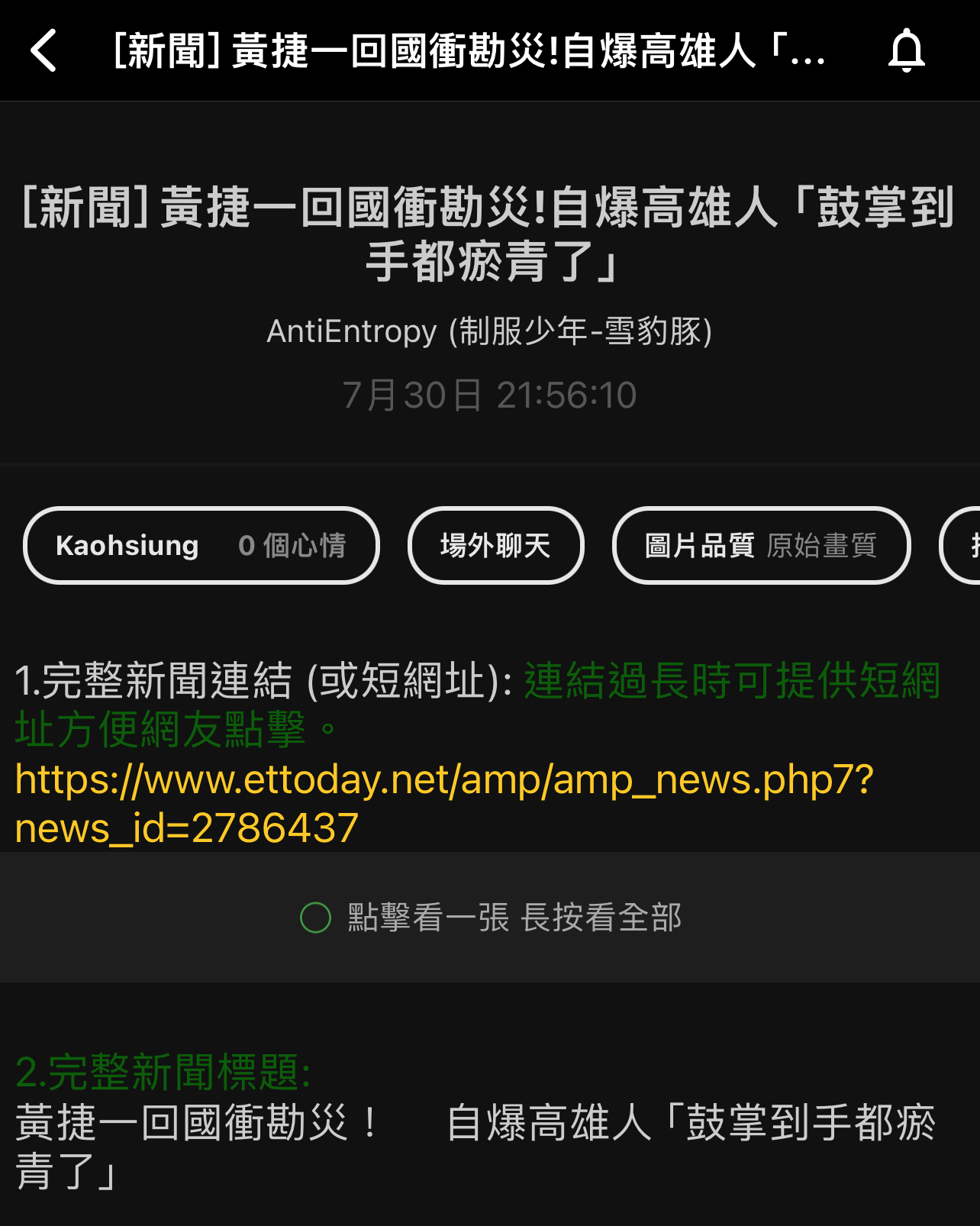Change 圖片品質 原始畫質 setting

click(x=762, y=545)
